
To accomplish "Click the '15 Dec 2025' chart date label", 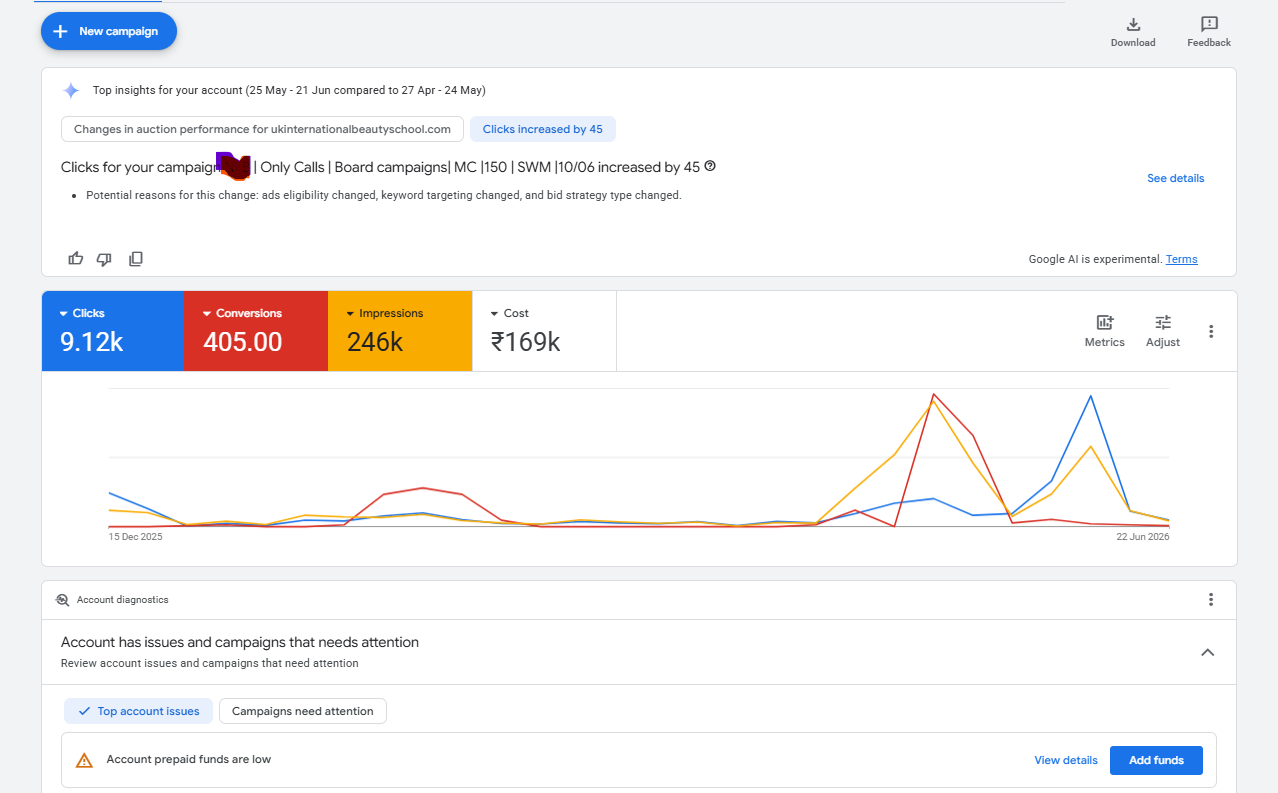I will click(x=135, y=537).
